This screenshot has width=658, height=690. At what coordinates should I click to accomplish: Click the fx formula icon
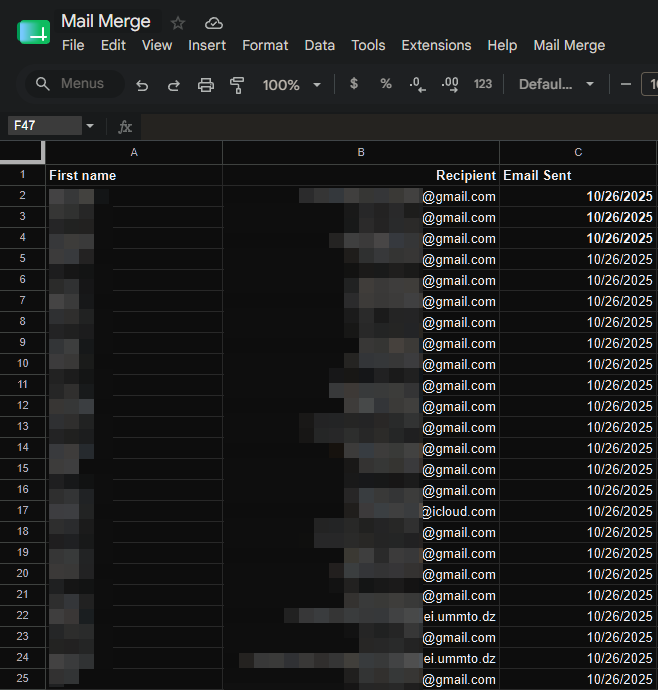(x=125, y=127)
